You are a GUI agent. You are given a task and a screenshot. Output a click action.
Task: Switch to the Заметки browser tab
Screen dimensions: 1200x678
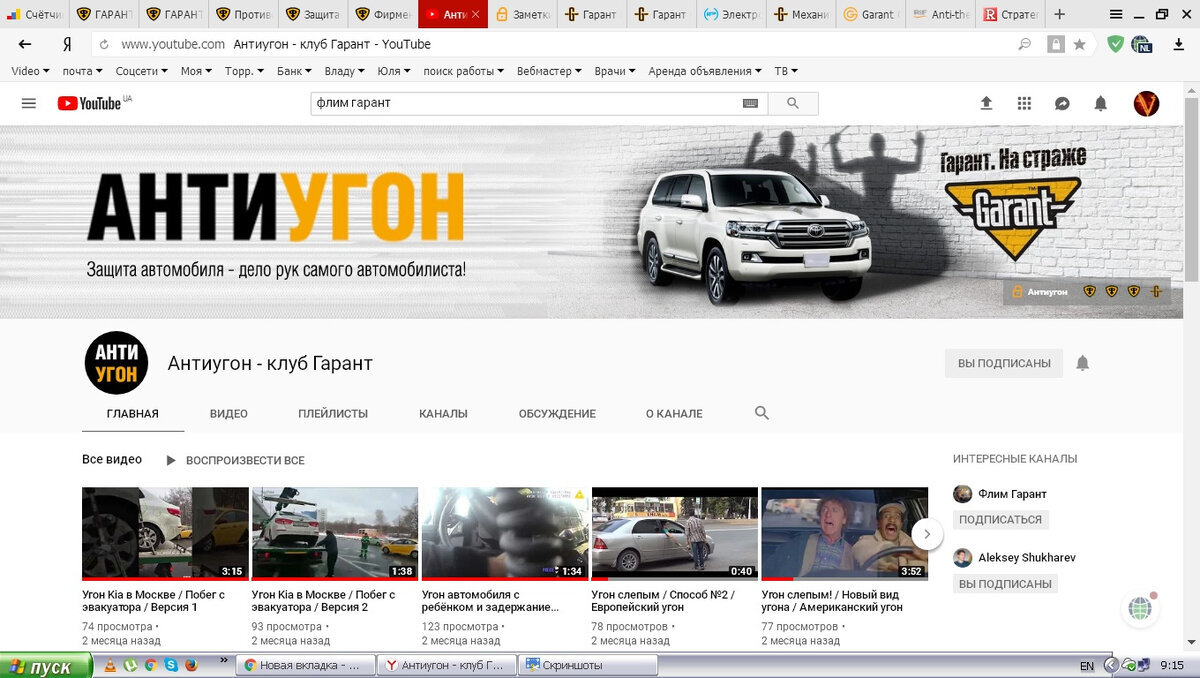[x=522, y=14]
